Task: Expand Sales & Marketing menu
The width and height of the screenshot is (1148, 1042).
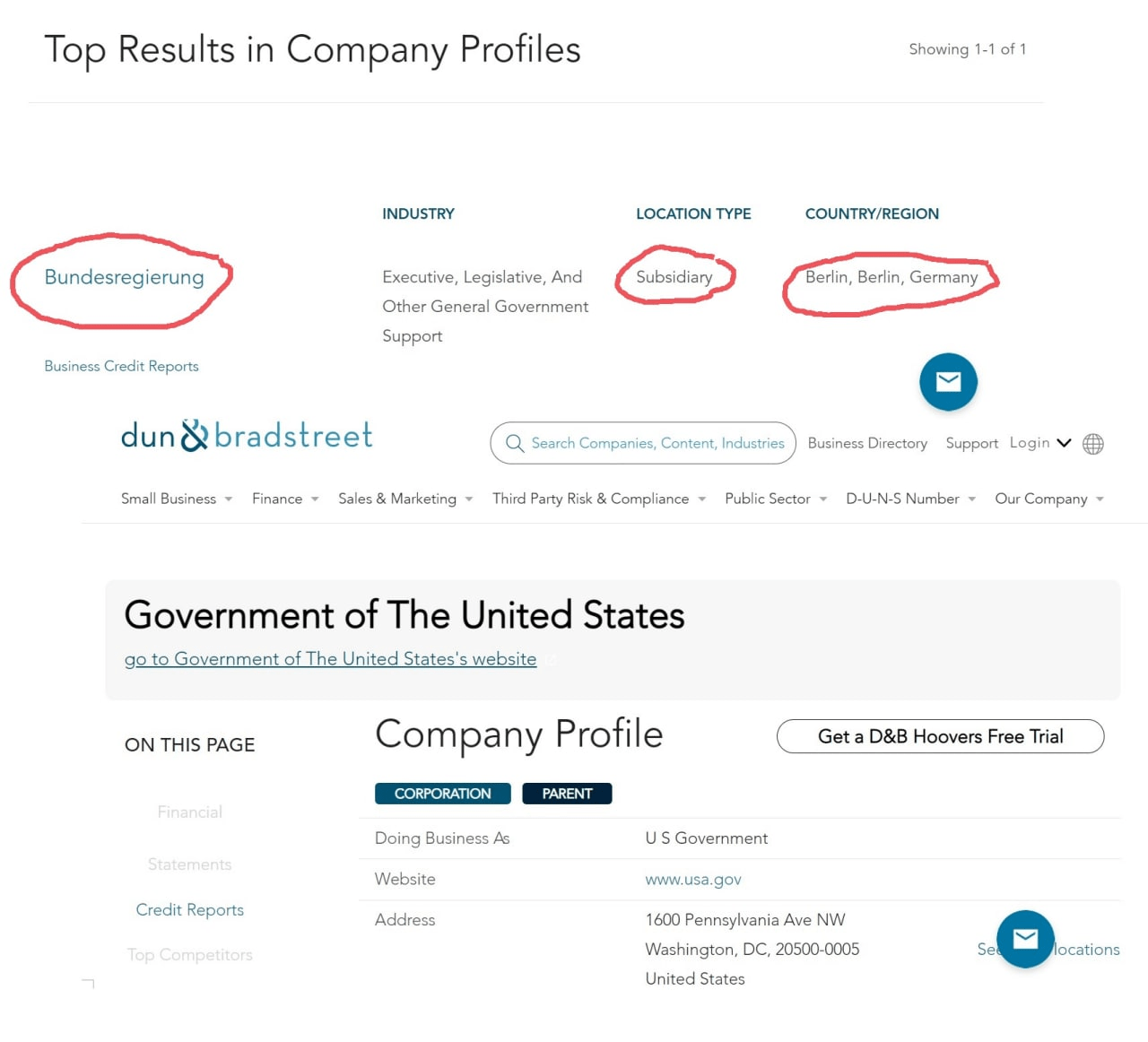Action: (404, 499)
